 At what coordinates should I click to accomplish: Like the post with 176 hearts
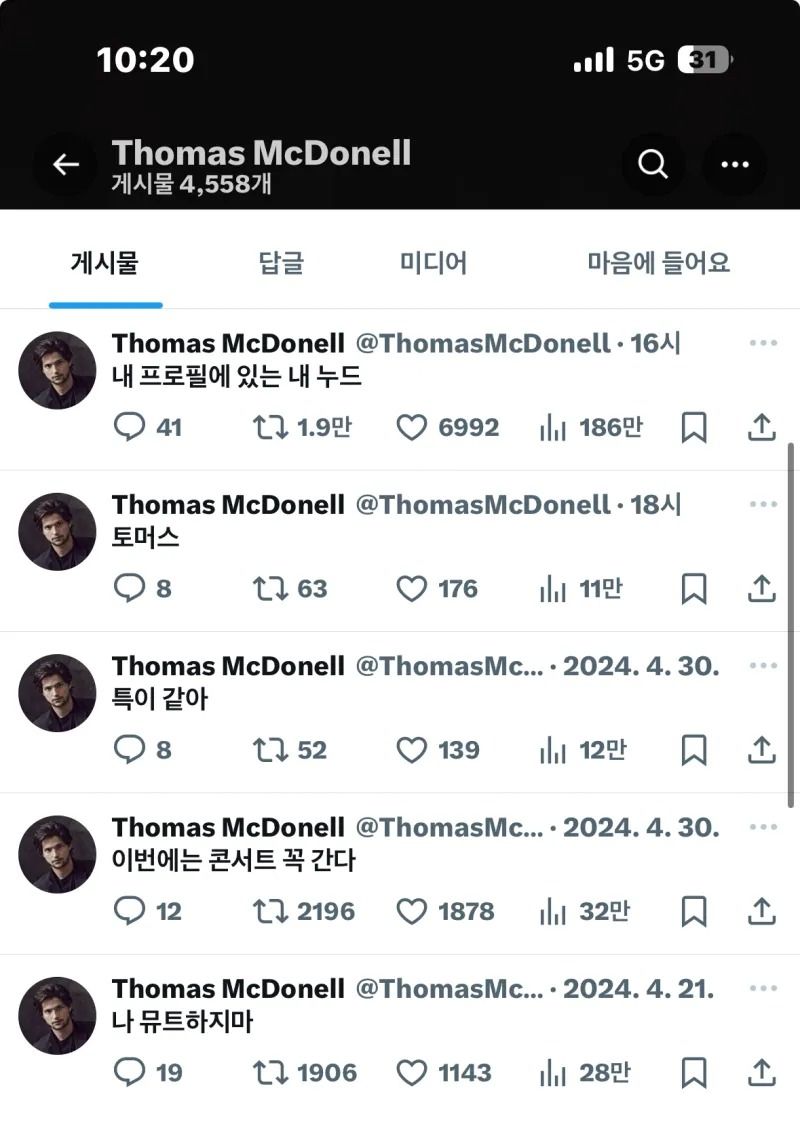tap(412, 589)
